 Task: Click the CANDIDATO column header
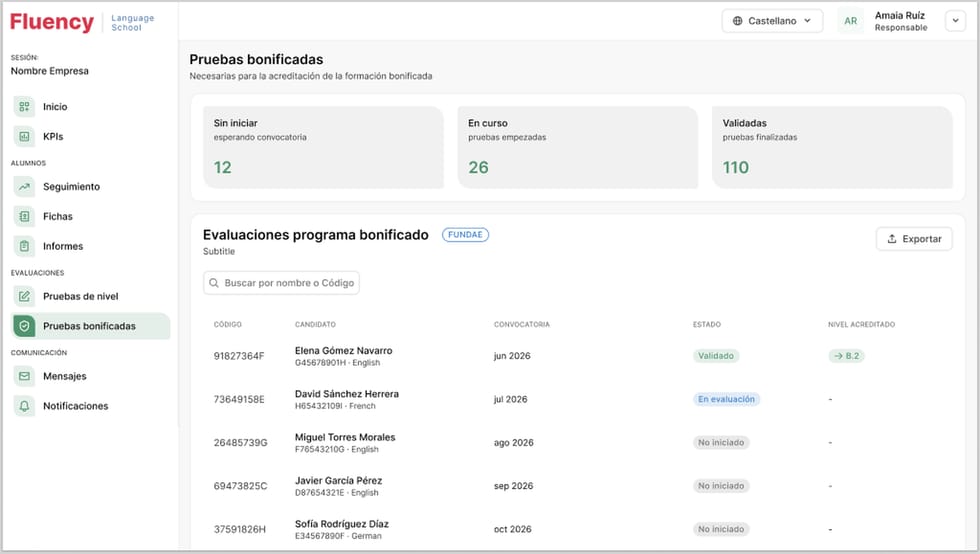(315, 325)
